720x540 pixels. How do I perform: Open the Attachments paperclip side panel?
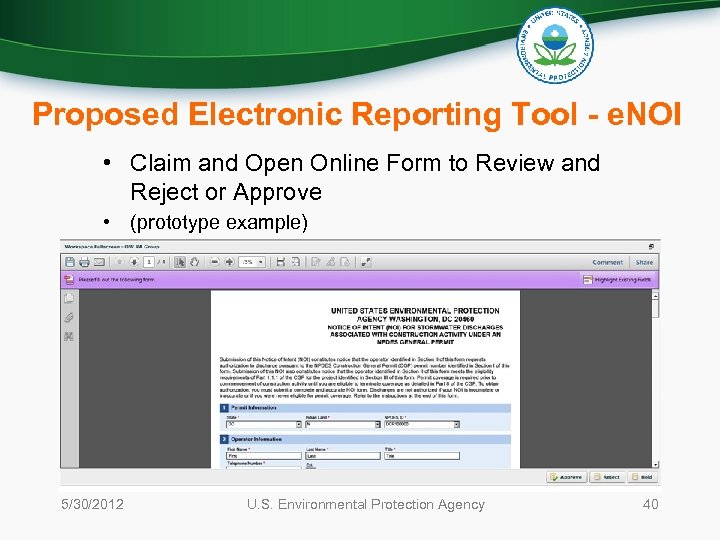tap(69, 317)
